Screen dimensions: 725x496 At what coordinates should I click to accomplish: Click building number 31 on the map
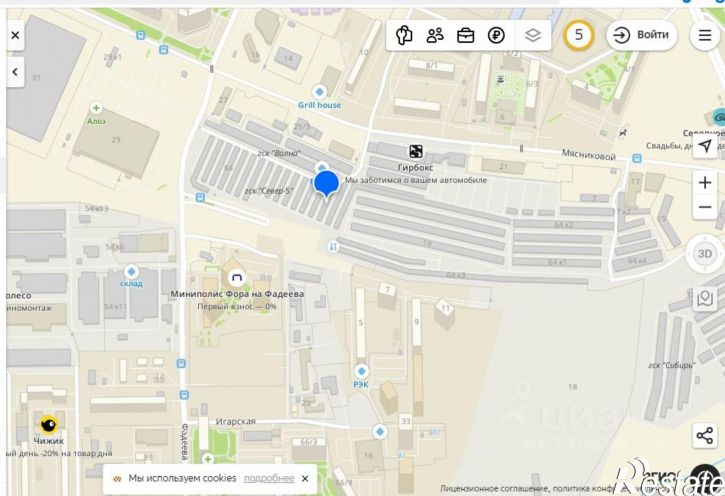coord(36,78)
